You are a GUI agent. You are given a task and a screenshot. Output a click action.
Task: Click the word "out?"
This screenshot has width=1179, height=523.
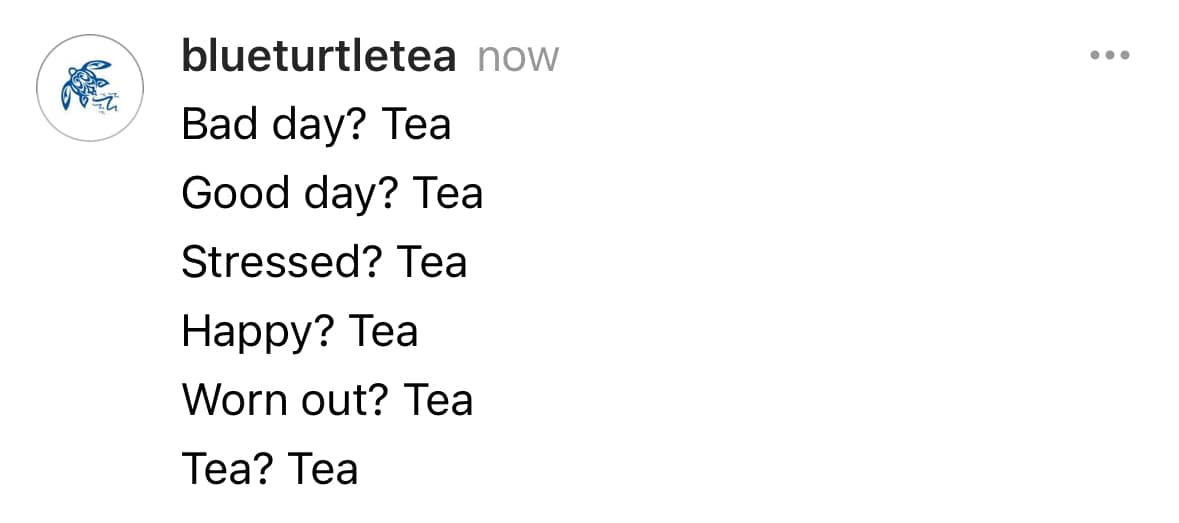pos(346,400)
